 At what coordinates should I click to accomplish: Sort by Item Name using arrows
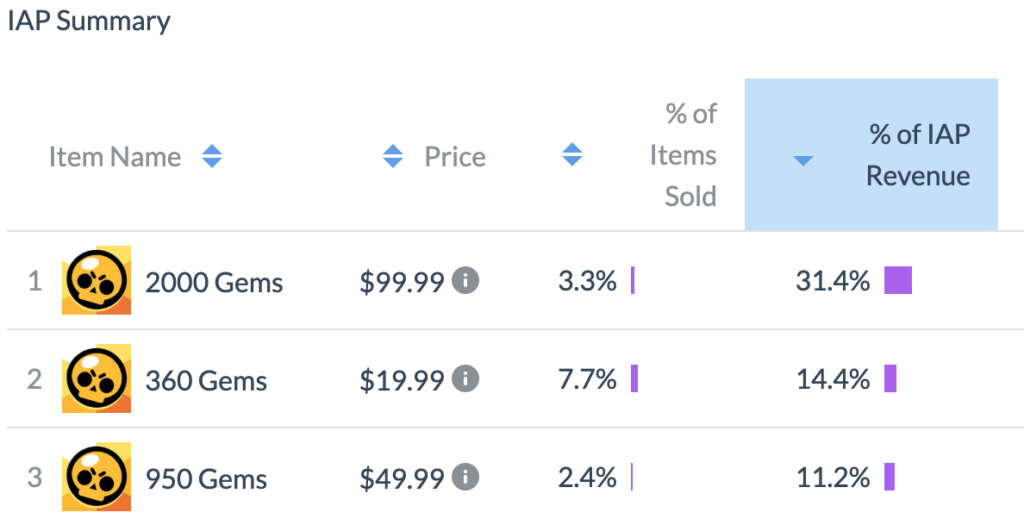tap(212, 156)
